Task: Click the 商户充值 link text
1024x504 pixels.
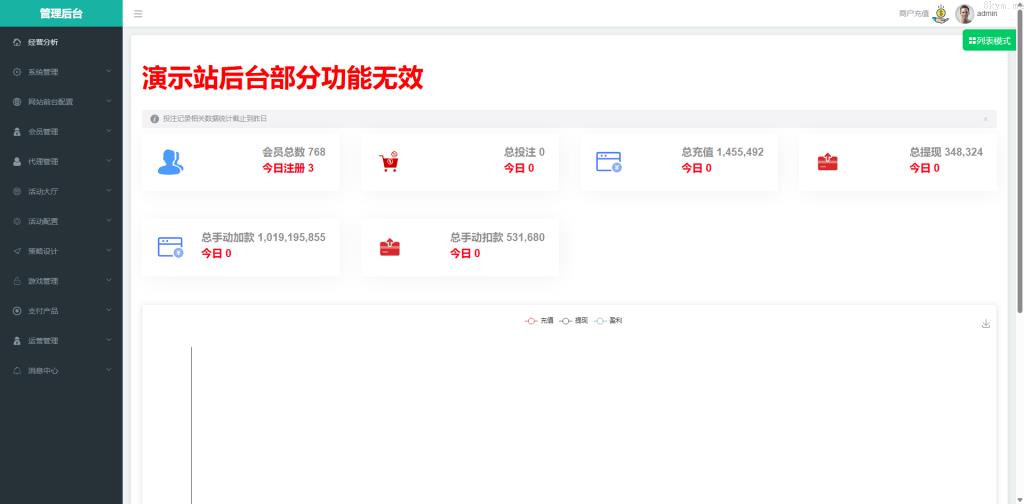Action: (x=913, y=14)
